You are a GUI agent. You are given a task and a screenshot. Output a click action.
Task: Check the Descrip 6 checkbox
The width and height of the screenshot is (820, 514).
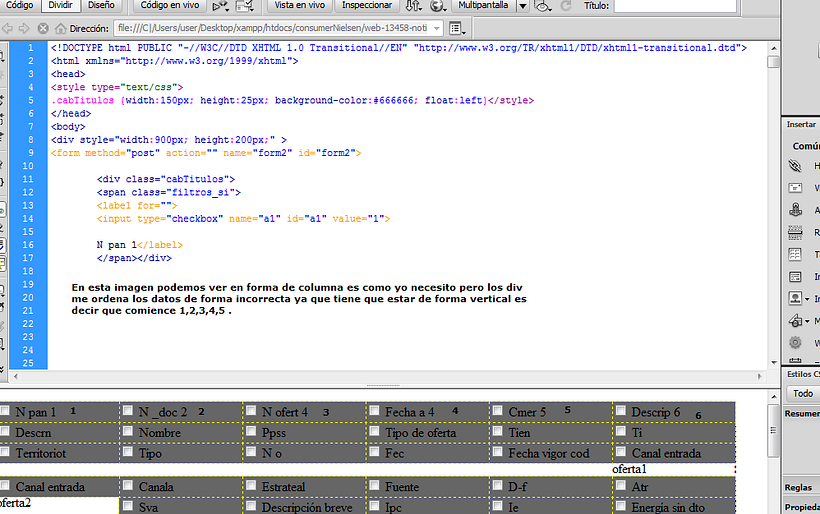pos(621,410)
